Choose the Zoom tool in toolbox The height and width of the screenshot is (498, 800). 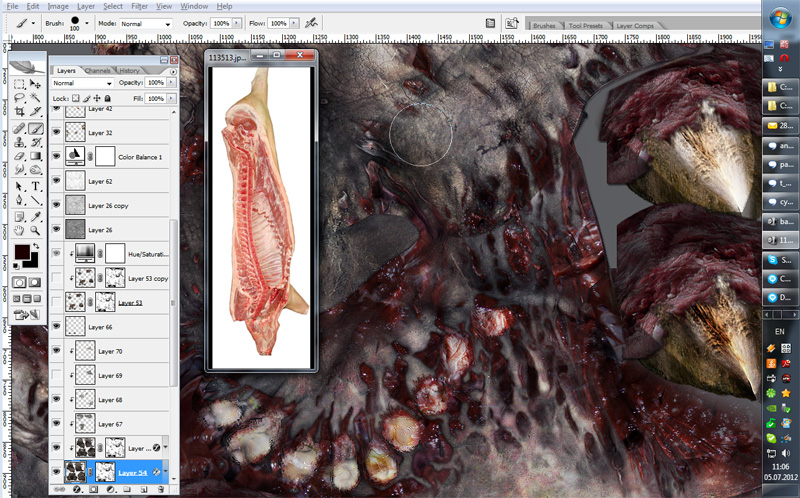(x=36, y=230)
